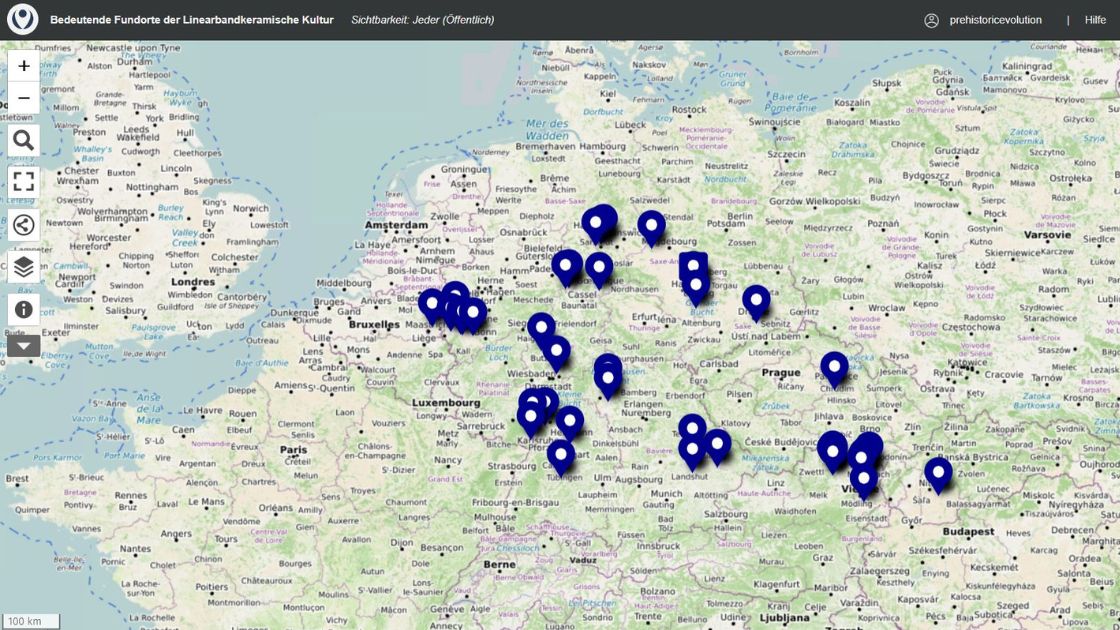Open the base layer switcher
Screen dimensions: 1120x630
[23, 267]
